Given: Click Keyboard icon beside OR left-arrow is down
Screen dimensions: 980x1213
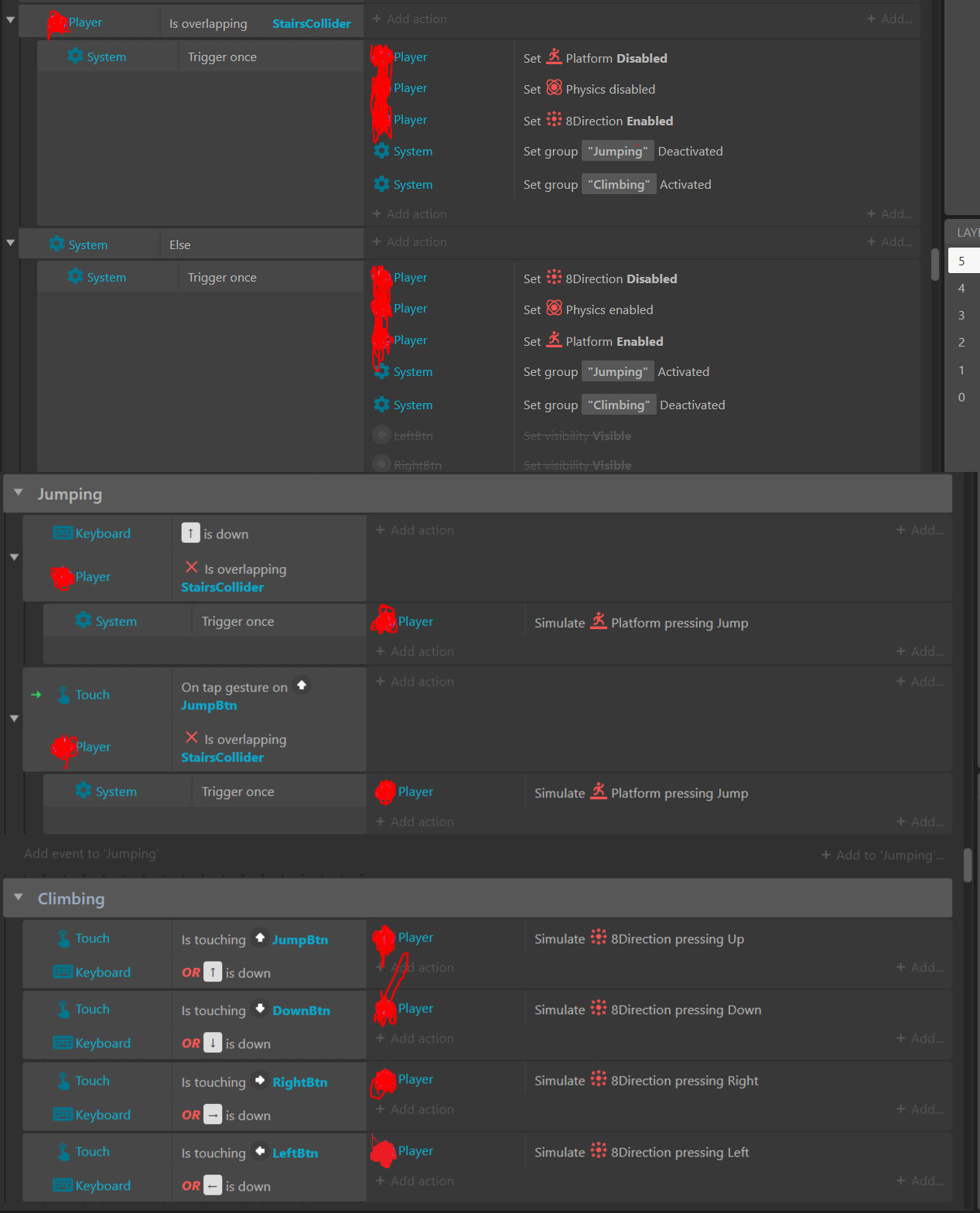Looking at the screenshot, I should (63, 1185).
